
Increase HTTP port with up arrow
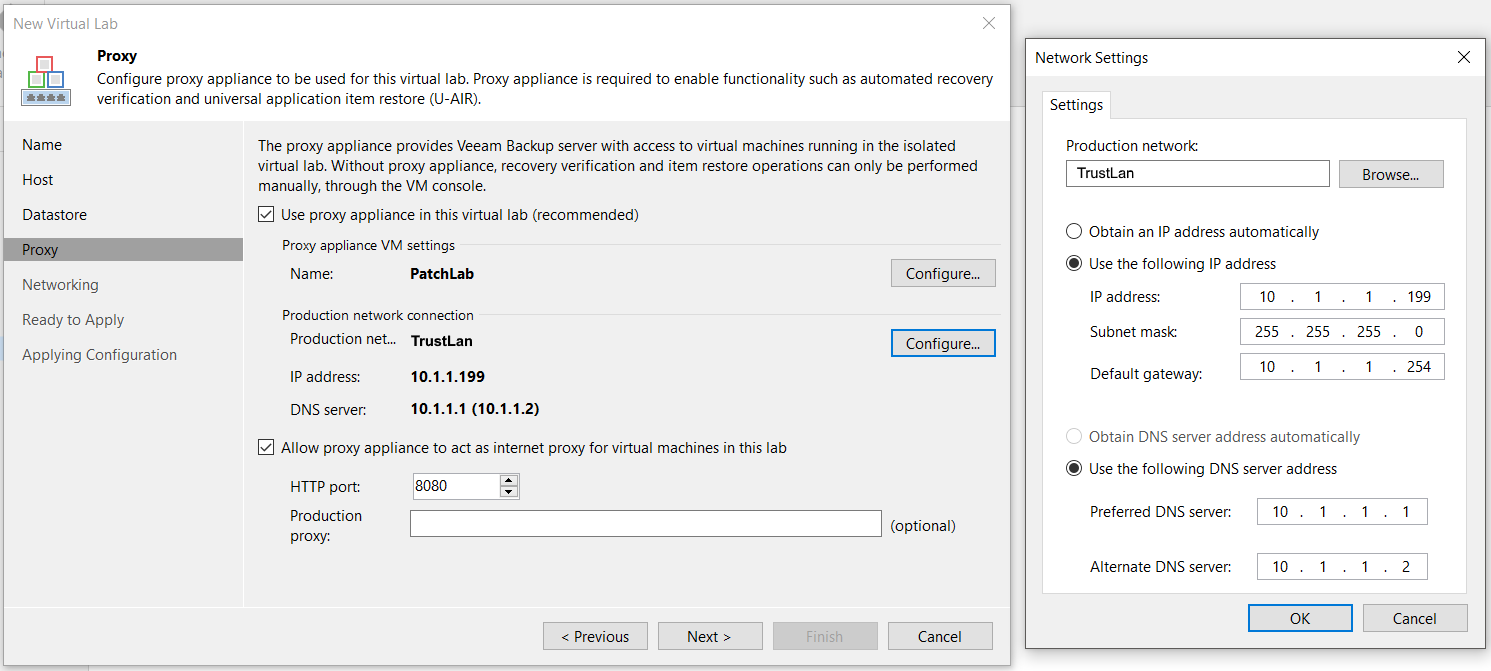509,481
